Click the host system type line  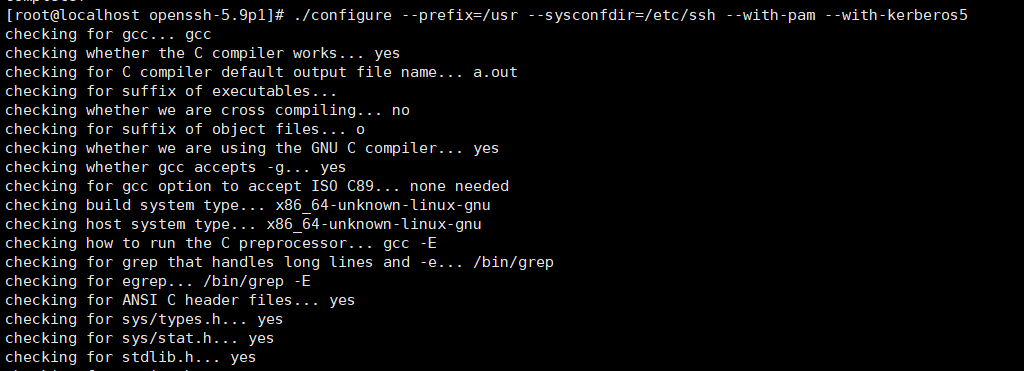click(x=243, y=224)
